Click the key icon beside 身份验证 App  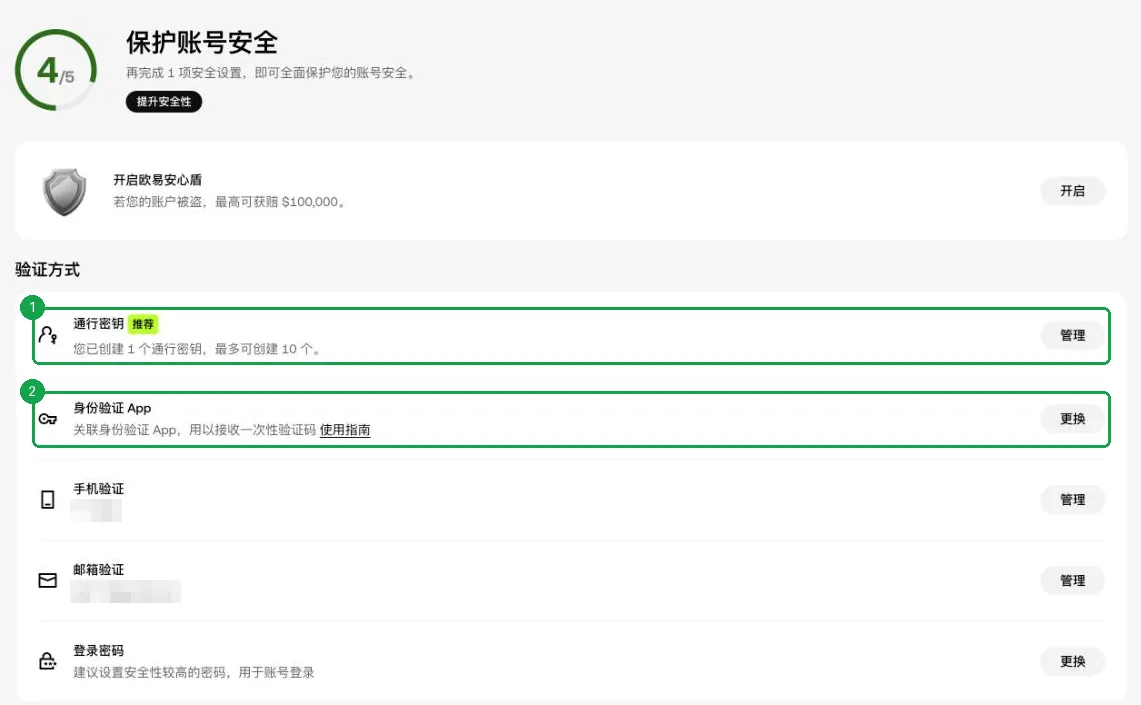(48, 419)
